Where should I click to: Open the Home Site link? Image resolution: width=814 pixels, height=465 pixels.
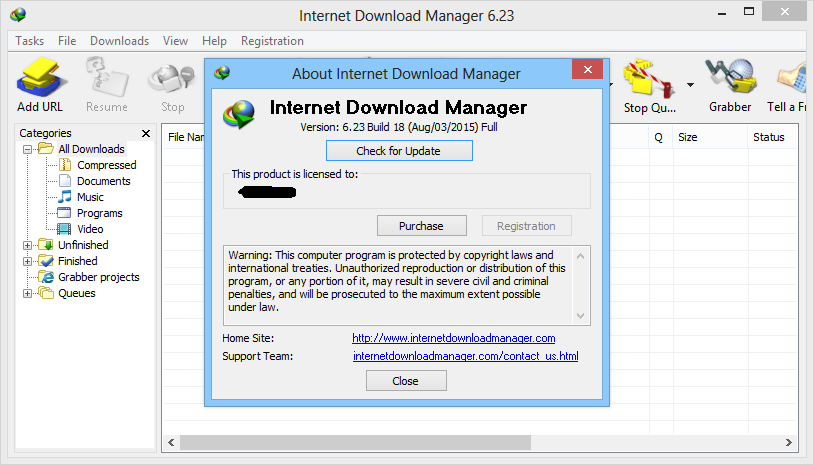(454, 338)
